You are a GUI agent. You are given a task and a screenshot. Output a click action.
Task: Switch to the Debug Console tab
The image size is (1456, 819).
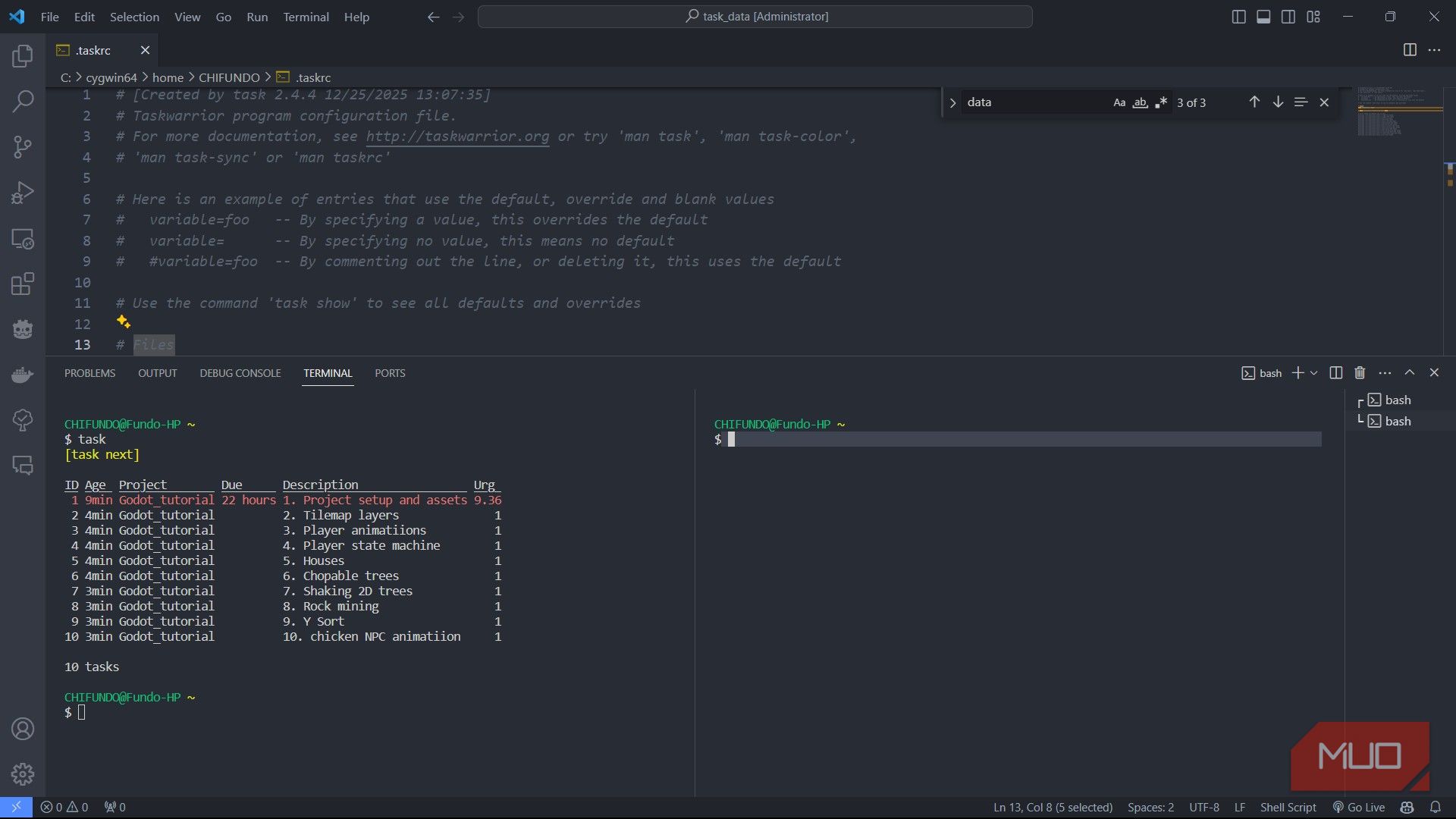tap(240, 373)
